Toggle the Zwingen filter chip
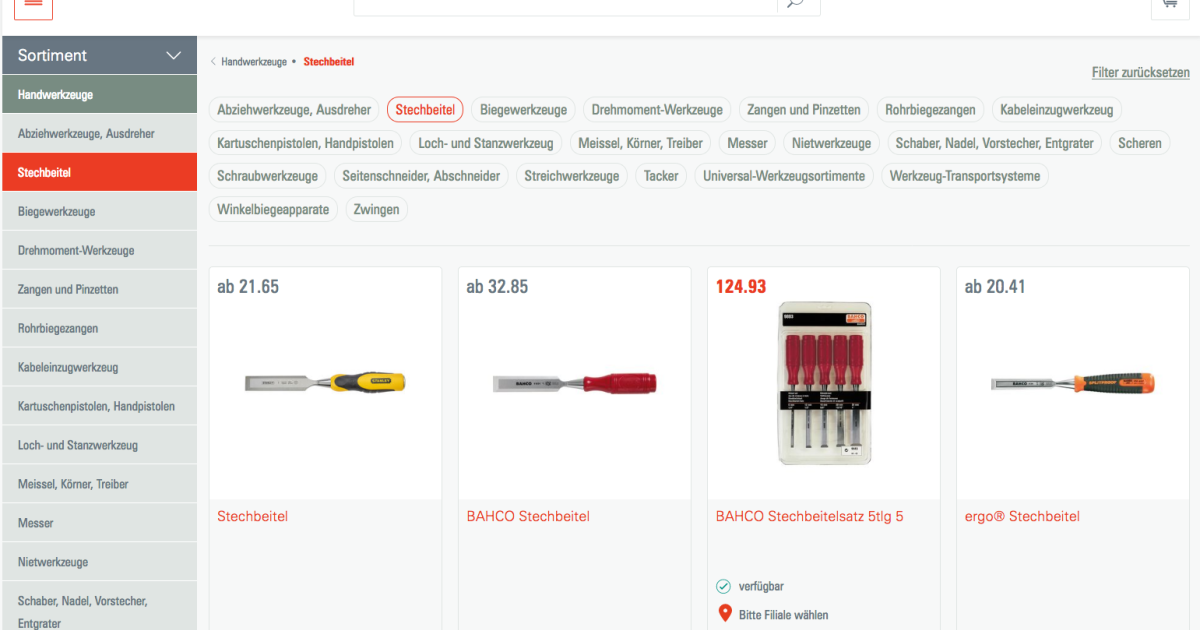 377,210
